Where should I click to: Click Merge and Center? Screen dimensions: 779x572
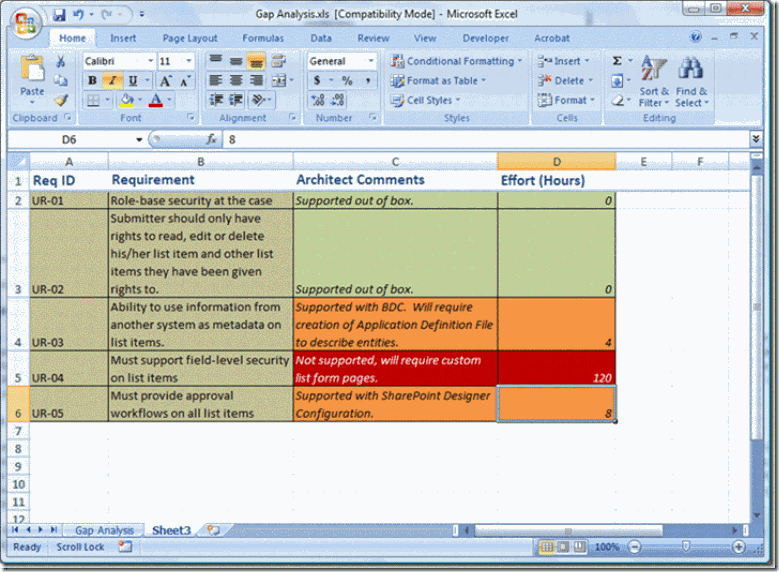[x=279, y=81]
